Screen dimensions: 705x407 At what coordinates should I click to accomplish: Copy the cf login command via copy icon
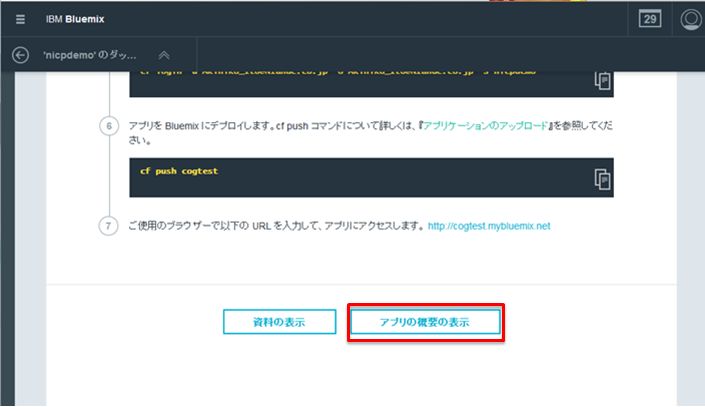coord(601,81)
